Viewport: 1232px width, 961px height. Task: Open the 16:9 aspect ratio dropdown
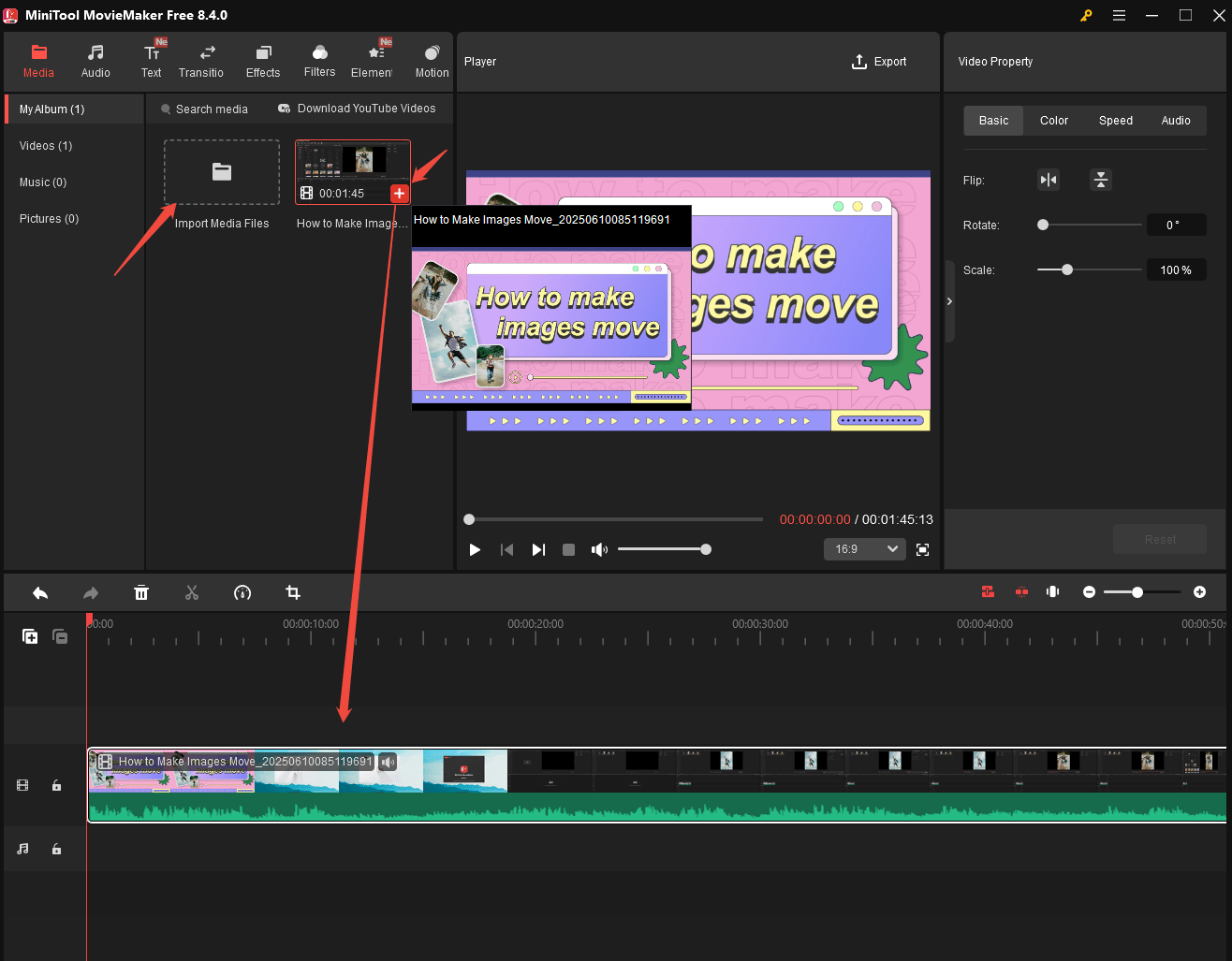pos(863,549)
